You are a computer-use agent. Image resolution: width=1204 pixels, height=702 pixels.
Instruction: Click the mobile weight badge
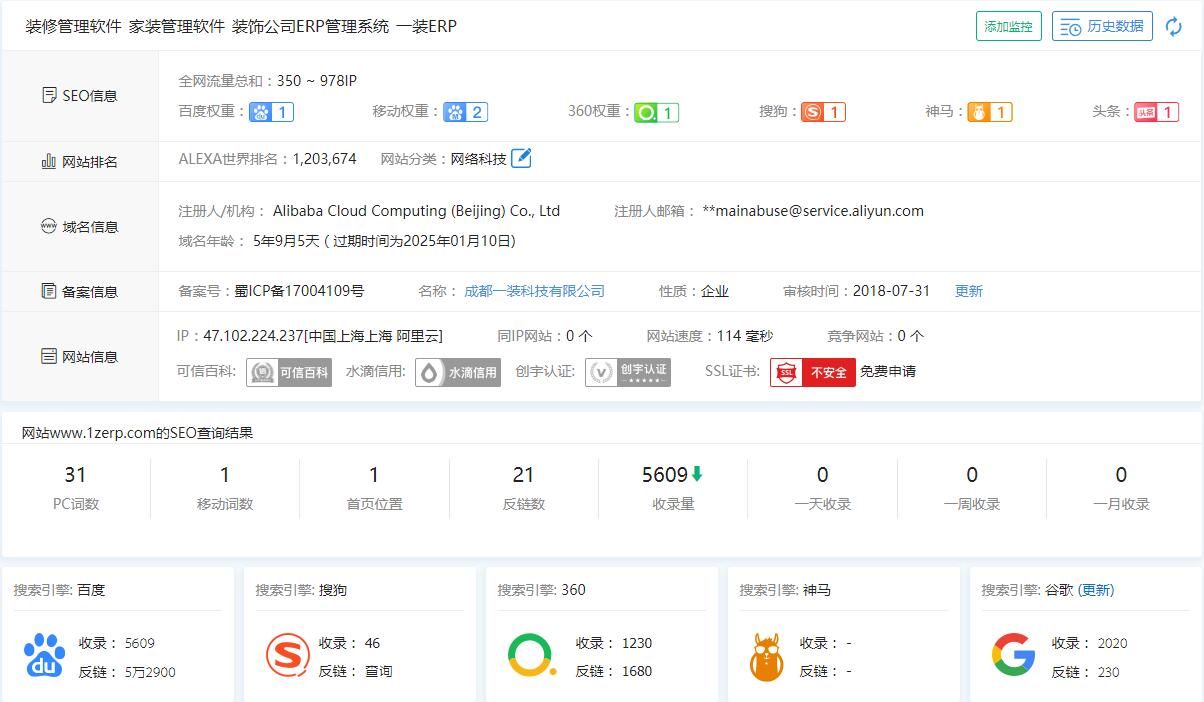click(465, 112)
